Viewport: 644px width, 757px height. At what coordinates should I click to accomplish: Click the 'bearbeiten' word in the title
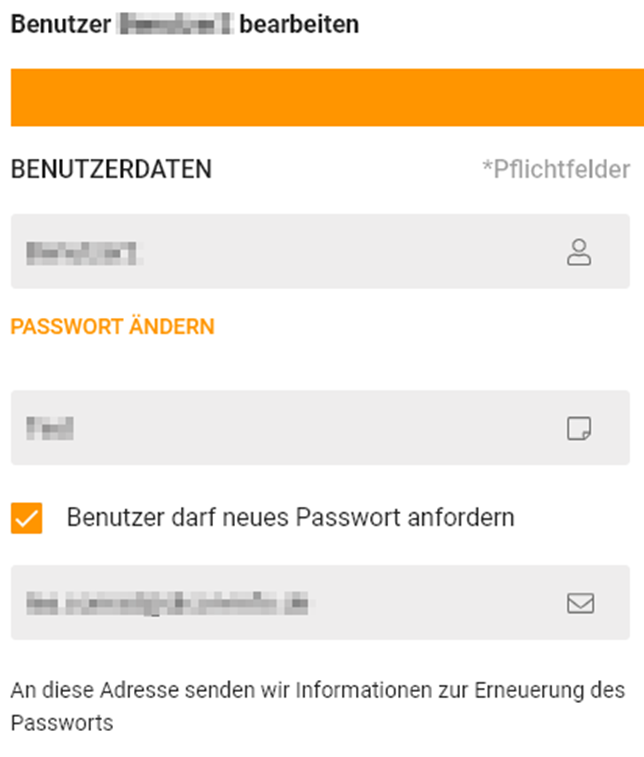(299, 24)
